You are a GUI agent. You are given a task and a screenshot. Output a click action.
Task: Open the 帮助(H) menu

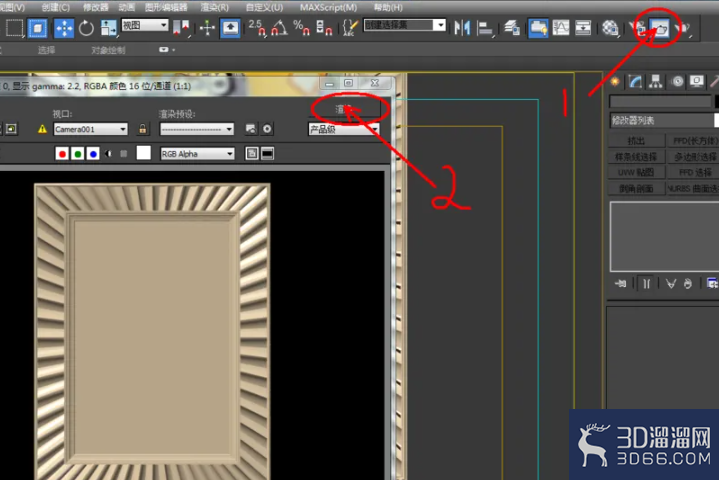(x=388, y=7)
